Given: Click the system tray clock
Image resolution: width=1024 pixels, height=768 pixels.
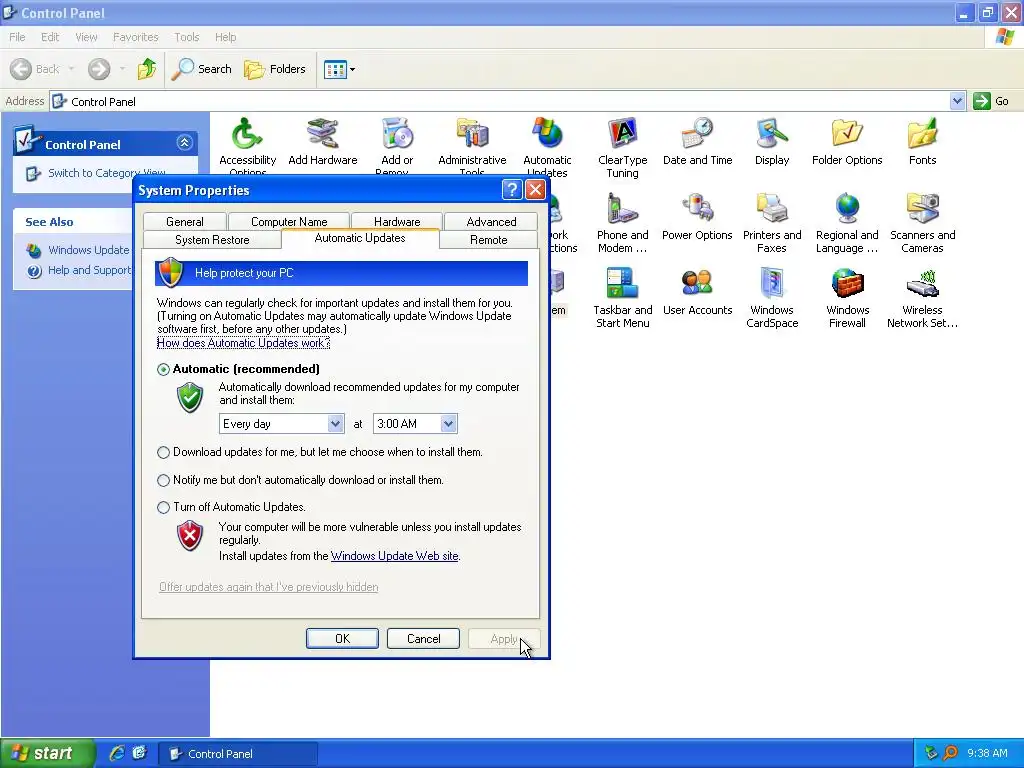Looking at the screenshot, I should [987, 753].
